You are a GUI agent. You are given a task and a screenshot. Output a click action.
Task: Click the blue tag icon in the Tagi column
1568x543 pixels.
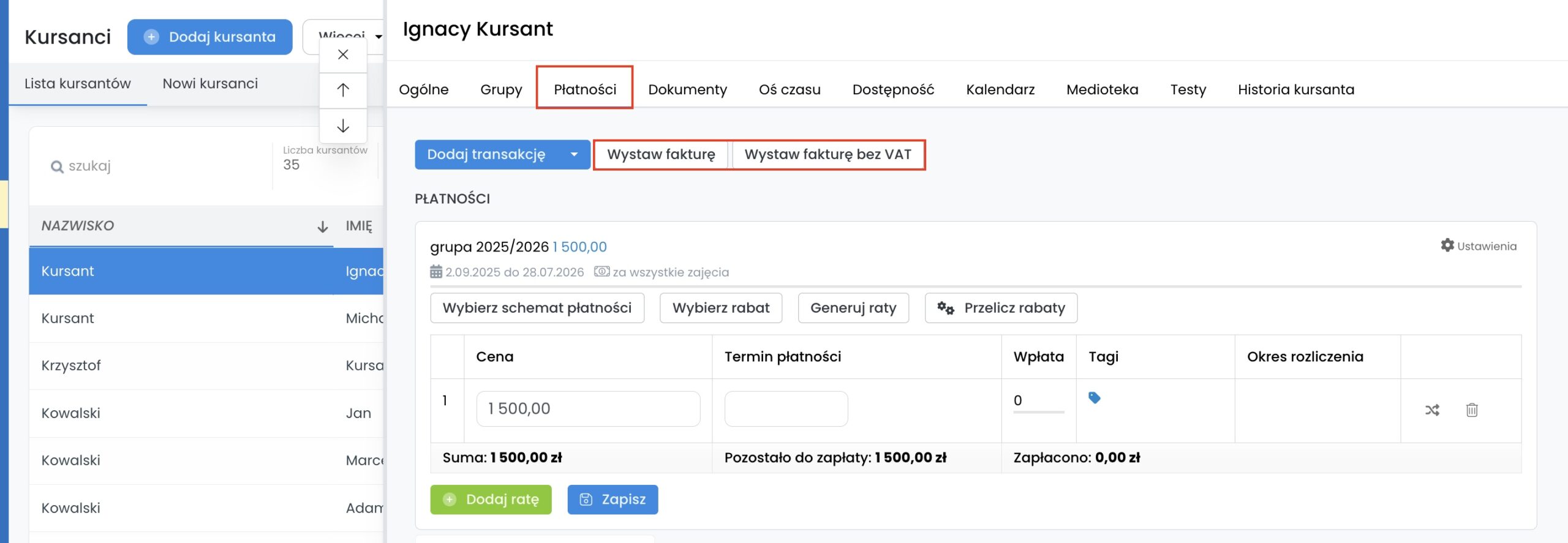point(1094,398)
